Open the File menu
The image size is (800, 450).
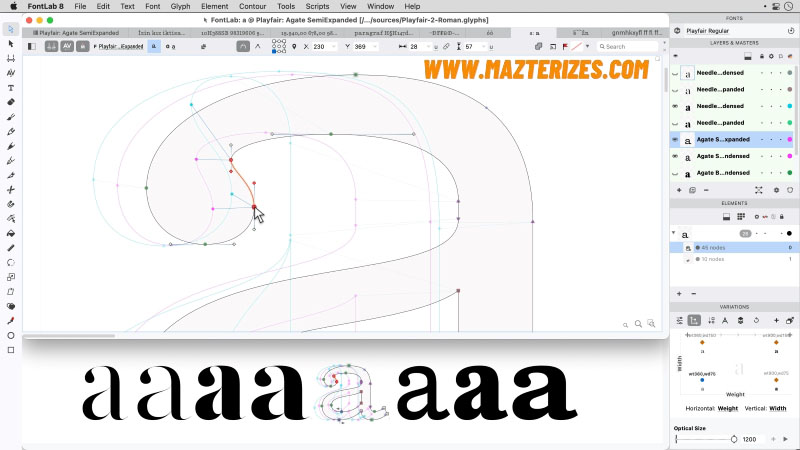tap(80, 6)
